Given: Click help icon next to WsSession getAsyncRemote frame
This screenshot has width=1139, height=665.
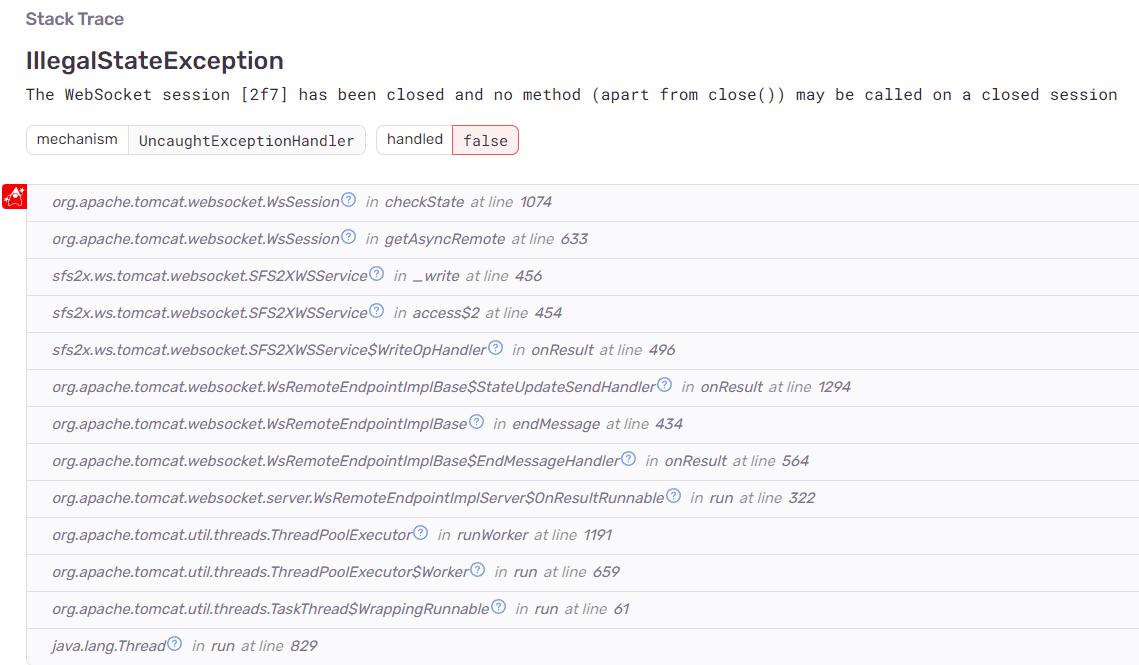Looking at the screenshot, I should (x=348, y=237).
